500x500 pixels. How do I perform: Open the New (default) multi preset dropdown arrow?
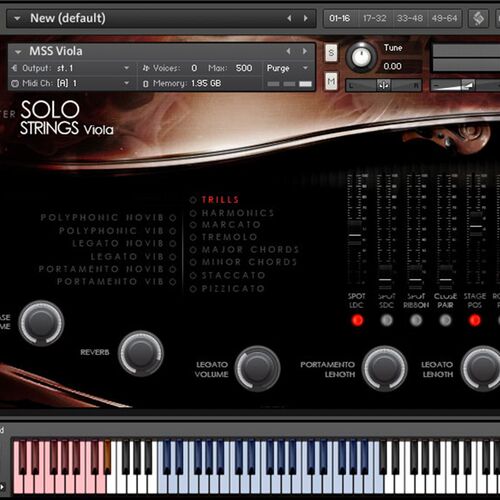(17, 19)
